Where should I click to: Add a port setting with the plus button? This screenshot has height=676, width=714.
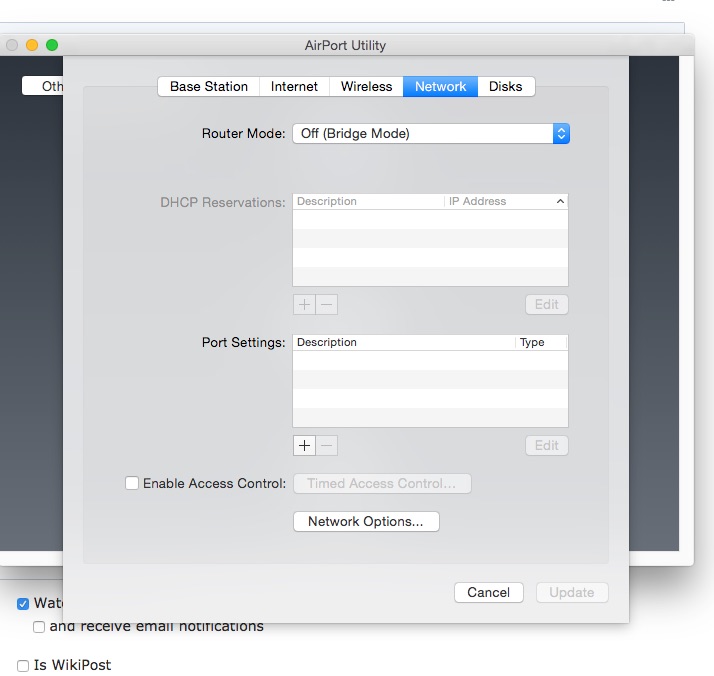[304, 445]
